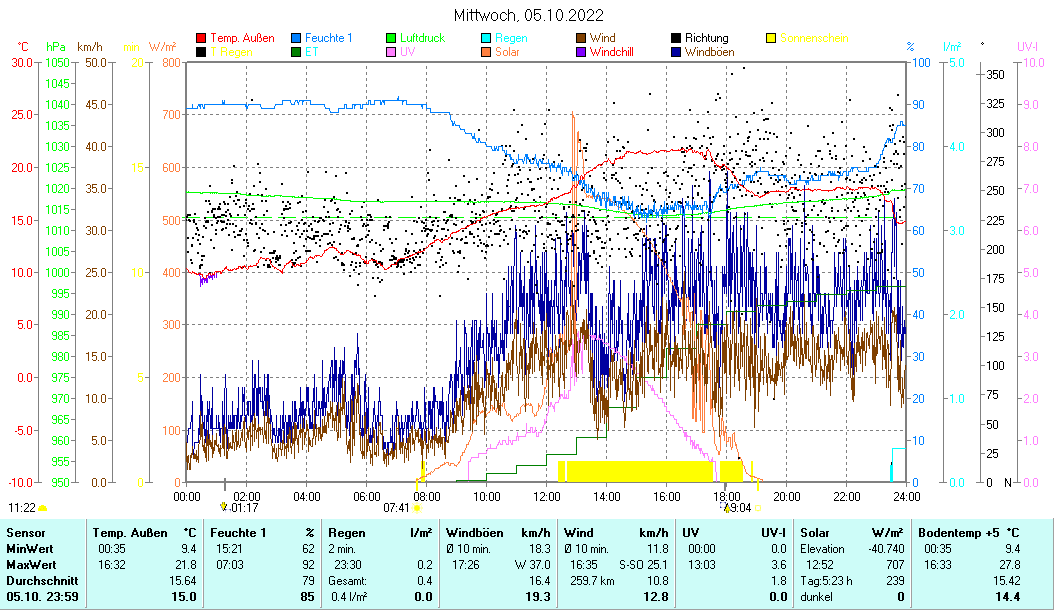
Task: Click the 'Tag:5:23 h' daylight entry
Action: (x=826, y=580)
